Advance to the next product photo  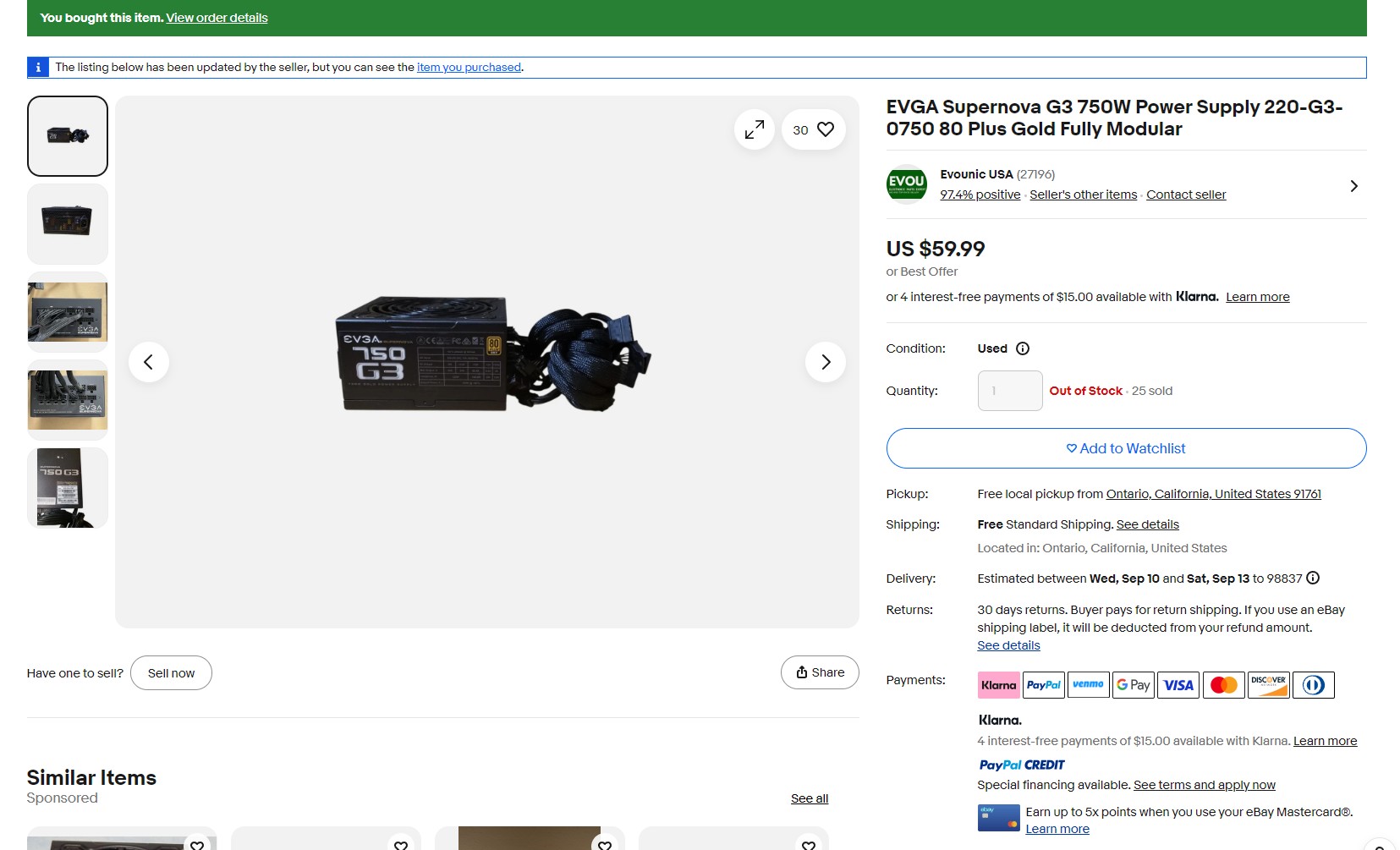click(825, 361)
